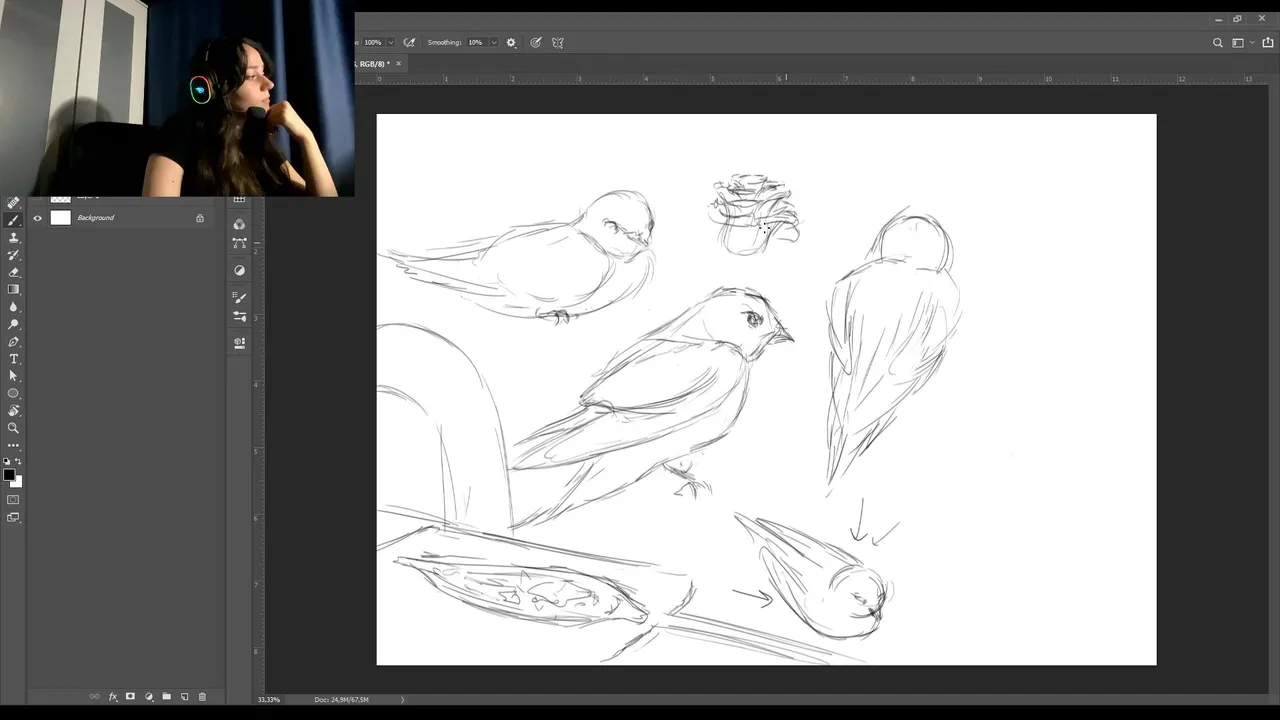Open smoothing options gear
This screenshot has height=720, width=1280.
511,43
